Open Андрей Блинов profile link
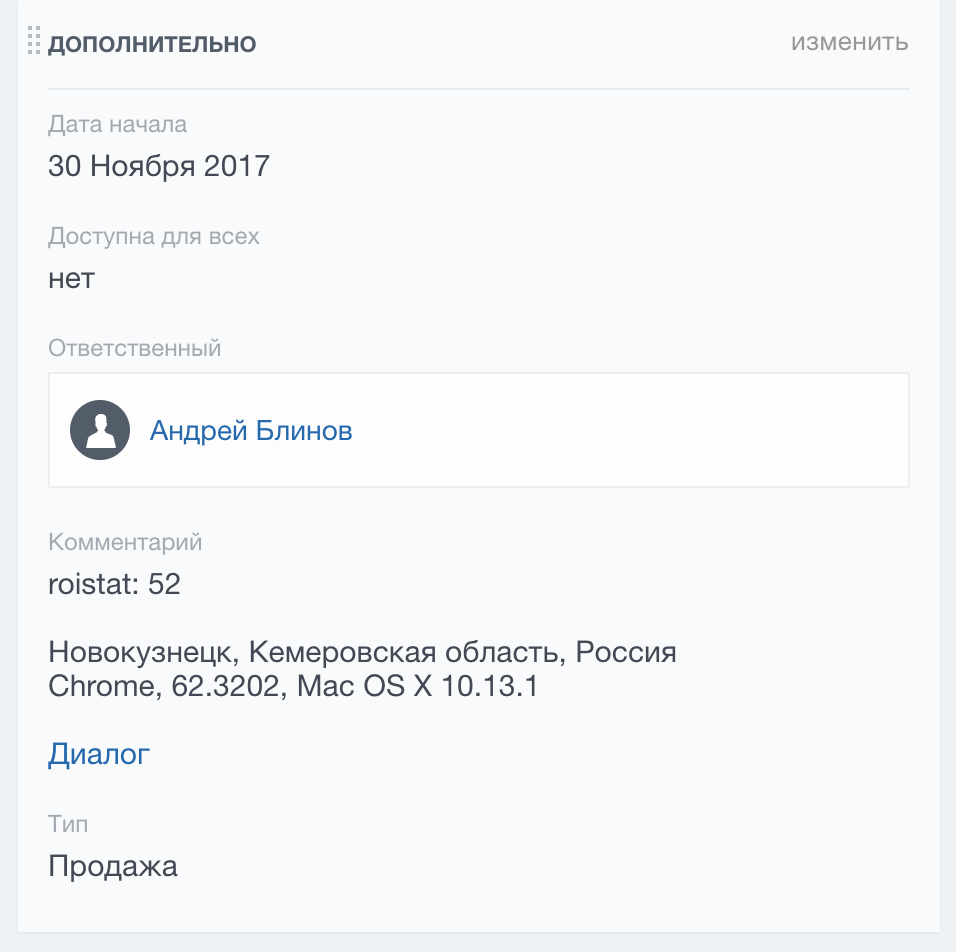956x952 pixels. [x=251, y=431]
